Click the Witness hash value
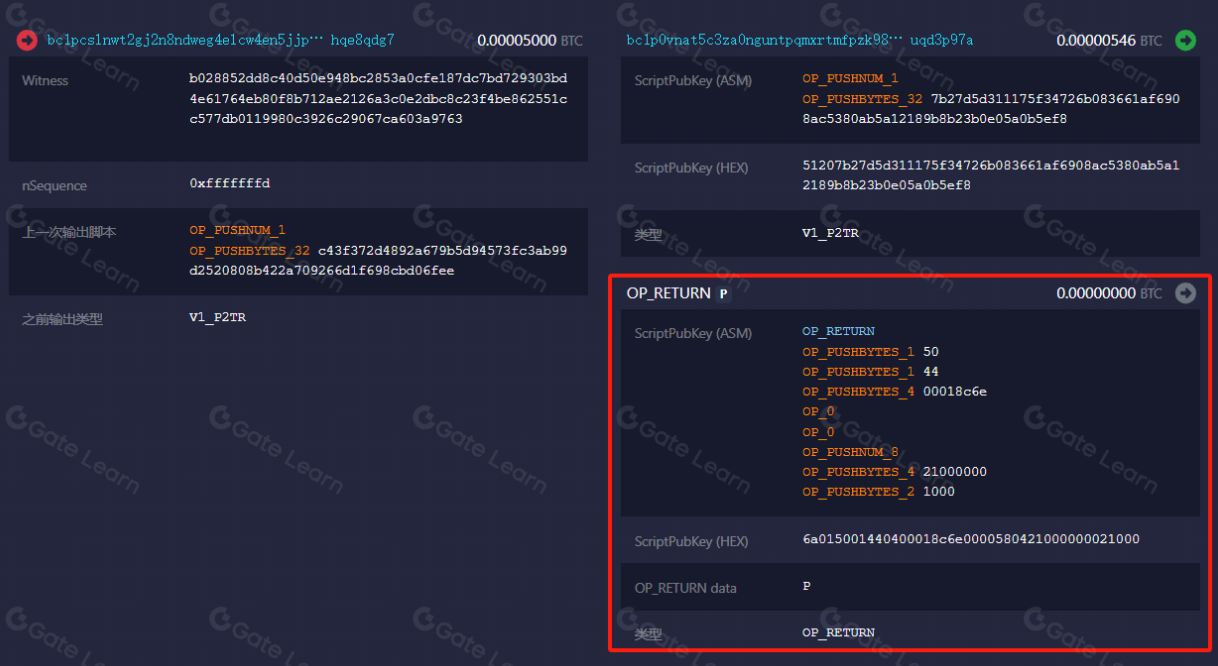 coord(378,99)
